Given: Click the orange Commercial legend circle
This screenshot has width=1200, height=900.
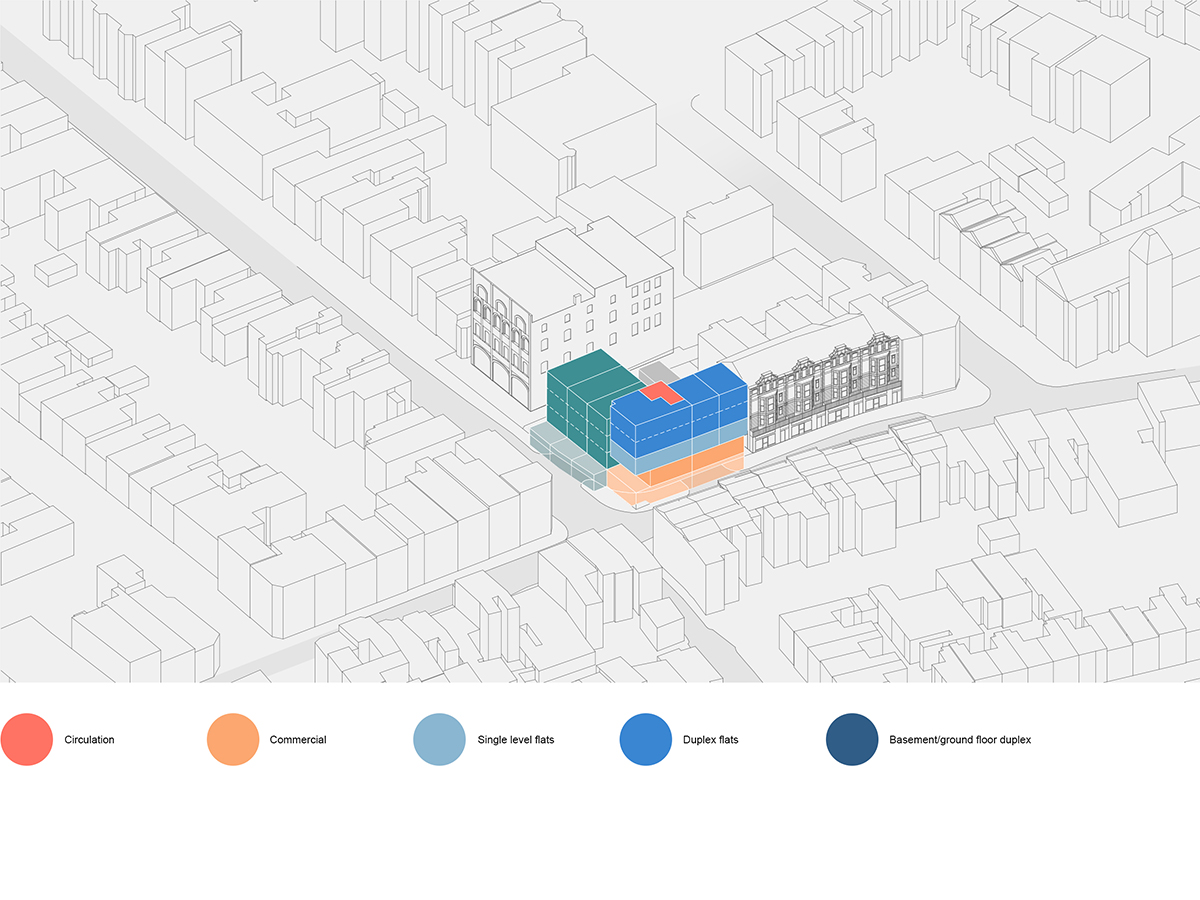Looking at the screenshot, I should [x=233, y=740].
